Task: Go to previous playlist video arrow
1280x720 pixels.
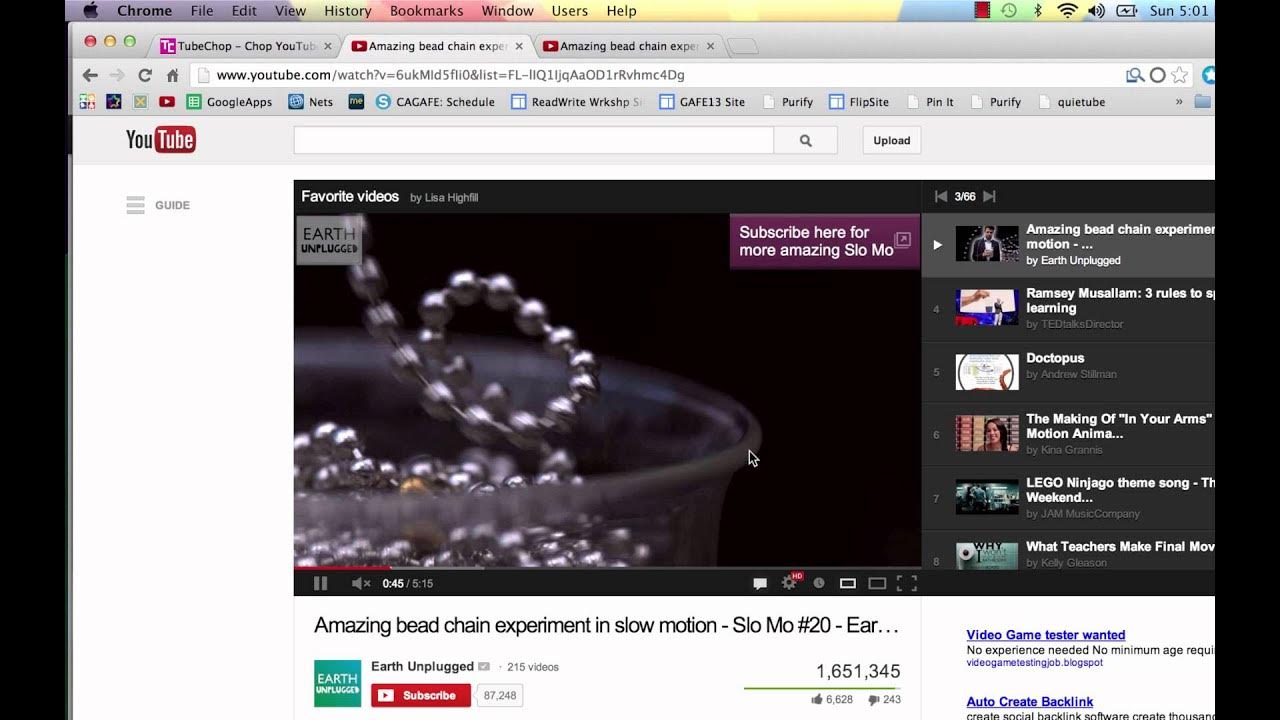Action: (940, 196)
